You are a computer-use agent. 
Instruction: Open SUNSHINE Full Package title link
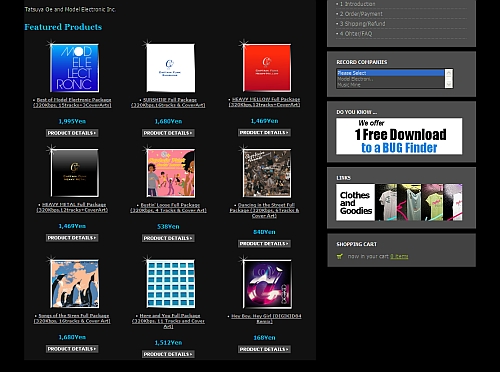(x=168, y=102)
